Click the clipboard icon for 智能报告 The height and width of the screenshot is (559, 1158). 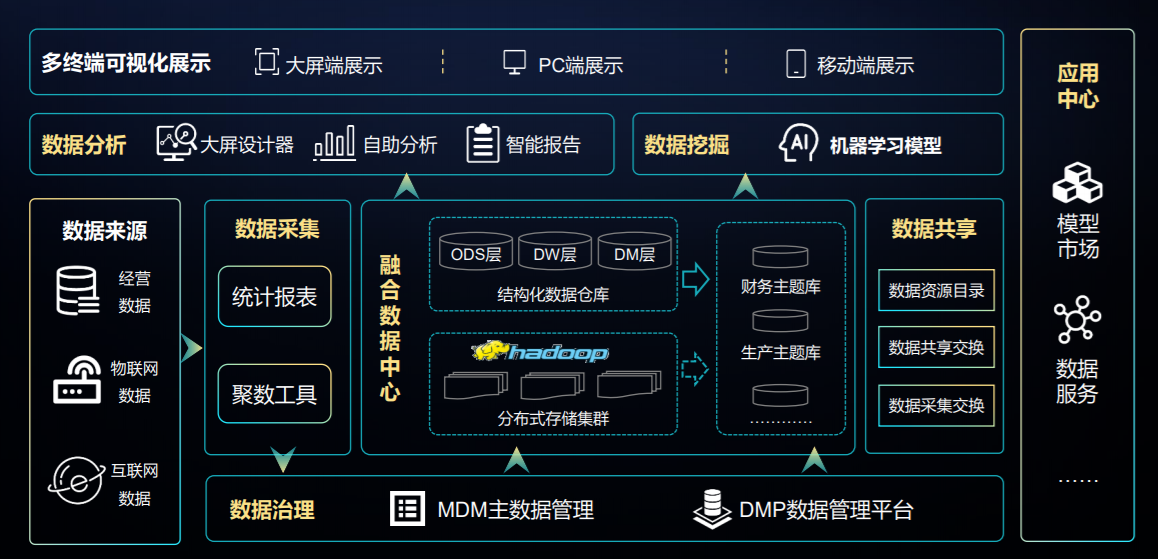[x=483, y=143]
